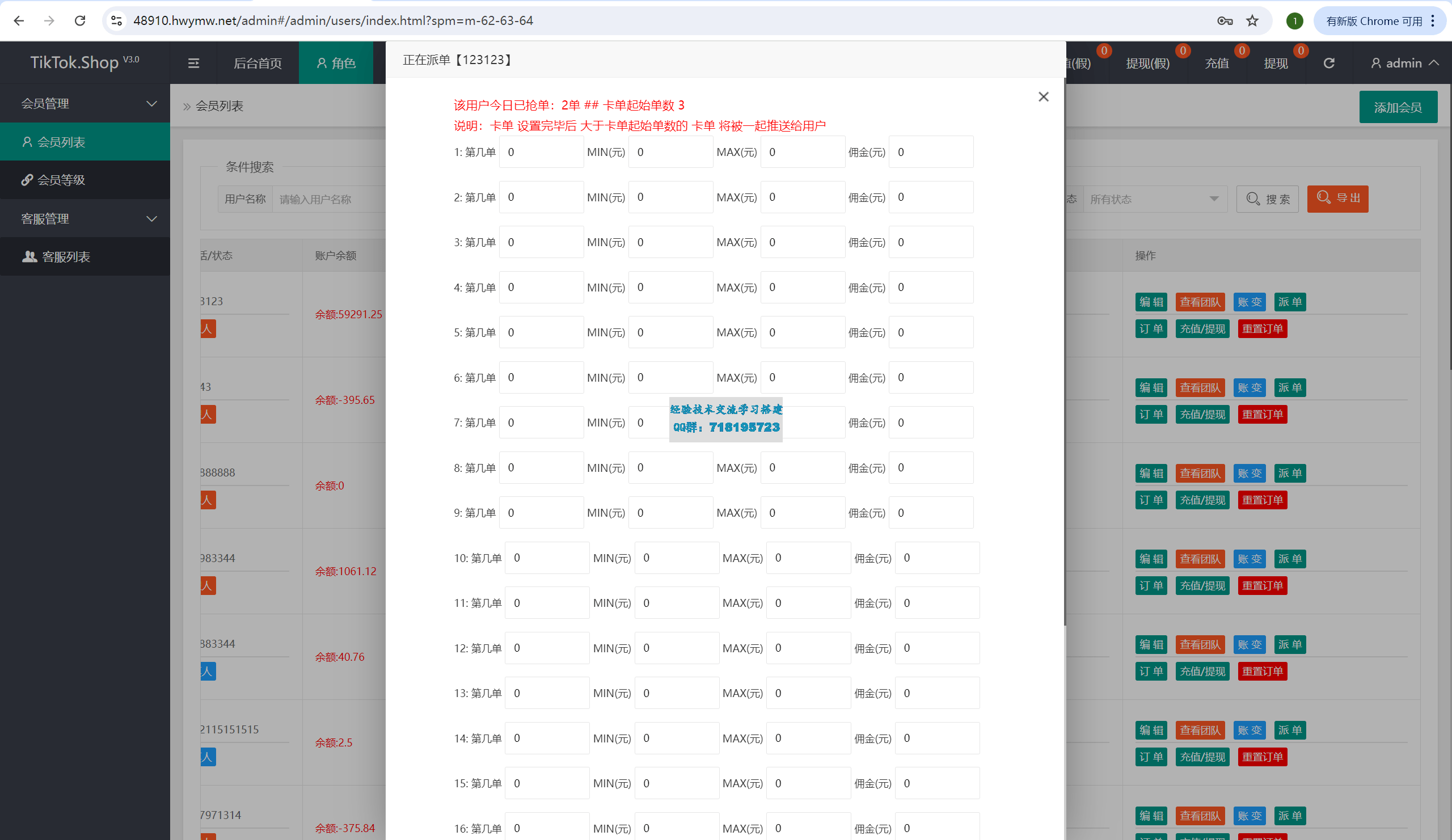Reload the browser page

(x=80, y=21)
